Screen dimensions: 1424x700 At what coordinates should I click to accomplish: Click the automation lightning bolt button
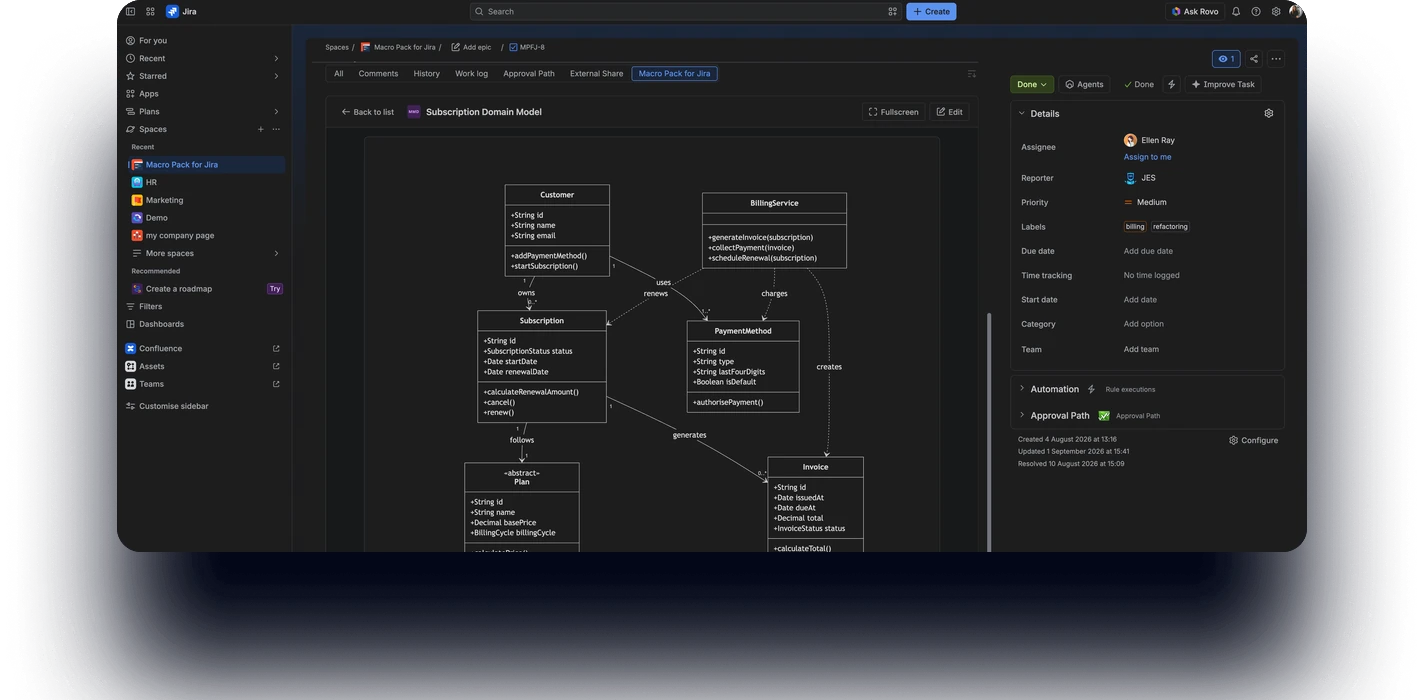1172,84
